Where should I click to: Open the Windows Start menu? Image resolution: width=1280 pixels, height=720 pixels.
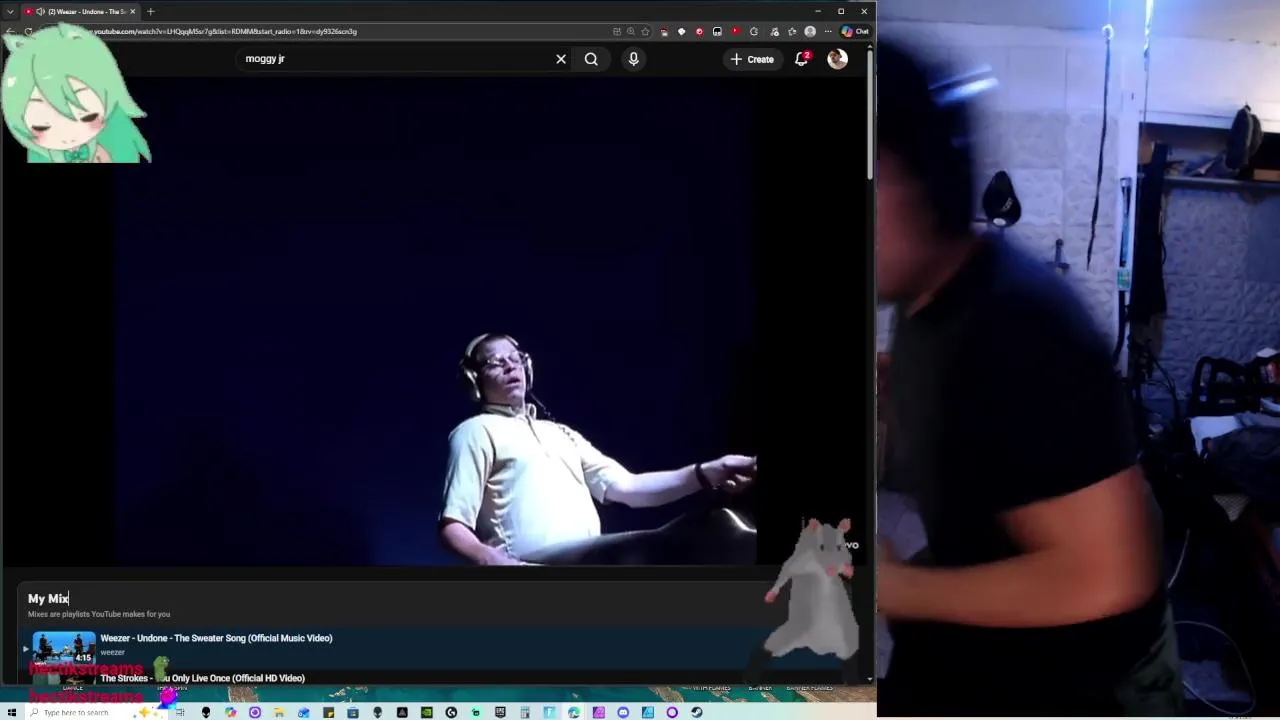11,712
